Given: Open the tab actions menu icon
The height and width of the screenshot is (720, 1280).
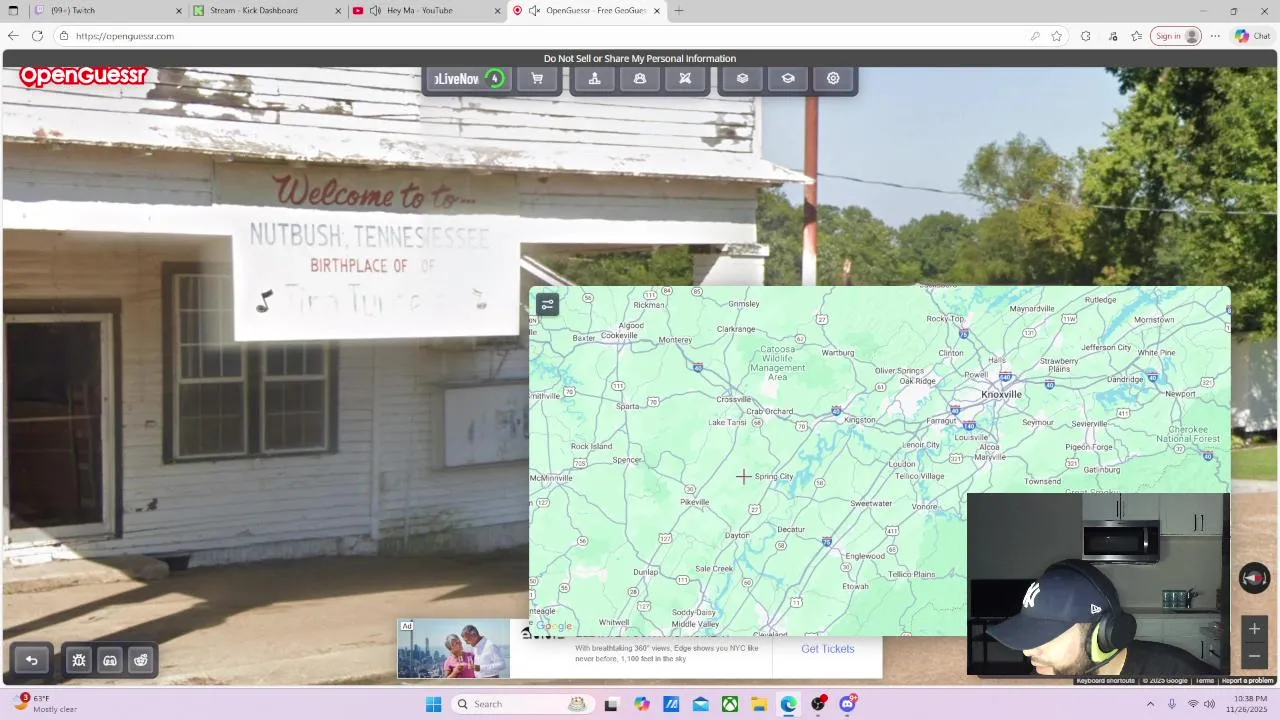Looking at the screenshot, I should click(13, 11).
